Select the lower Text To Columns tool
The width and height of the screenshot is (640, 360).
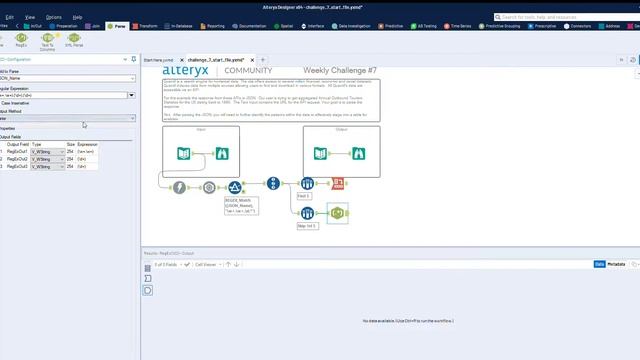pos(307,213)
